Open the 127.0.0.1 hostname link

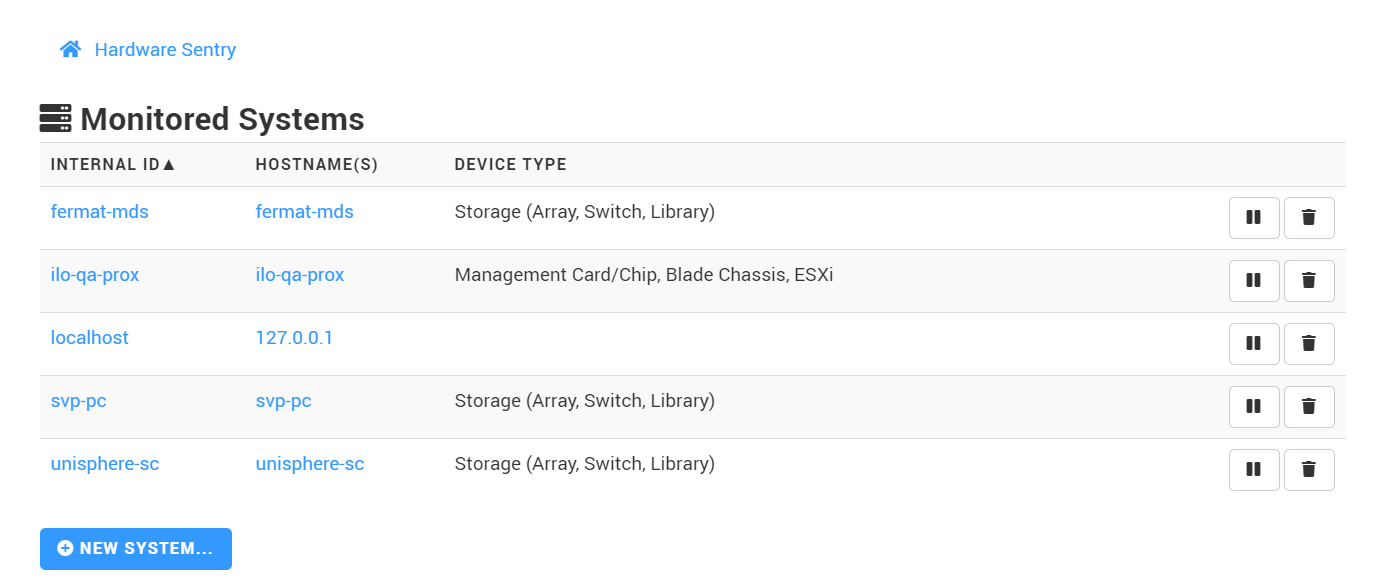294,337
